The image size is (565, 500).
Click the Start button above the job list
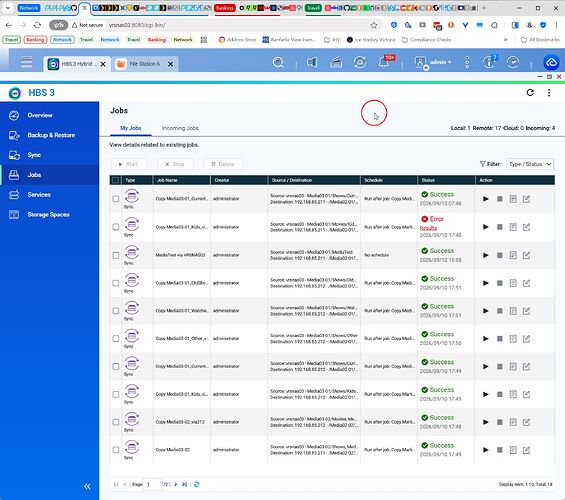(x=129, y=164)
